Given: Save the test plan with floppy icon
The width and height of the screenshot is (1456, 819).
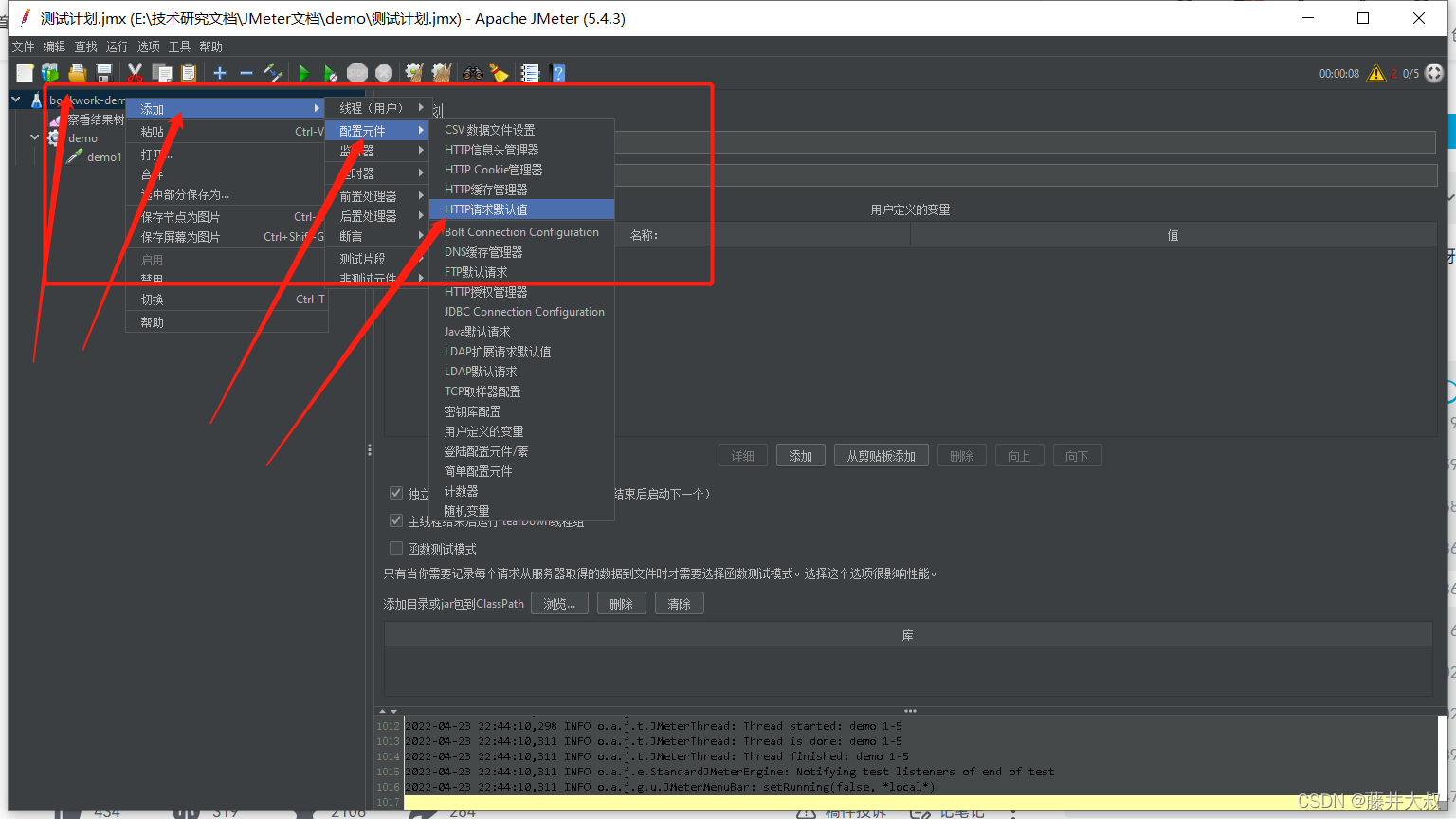Looking at the screenshot, I should [104, 73].
